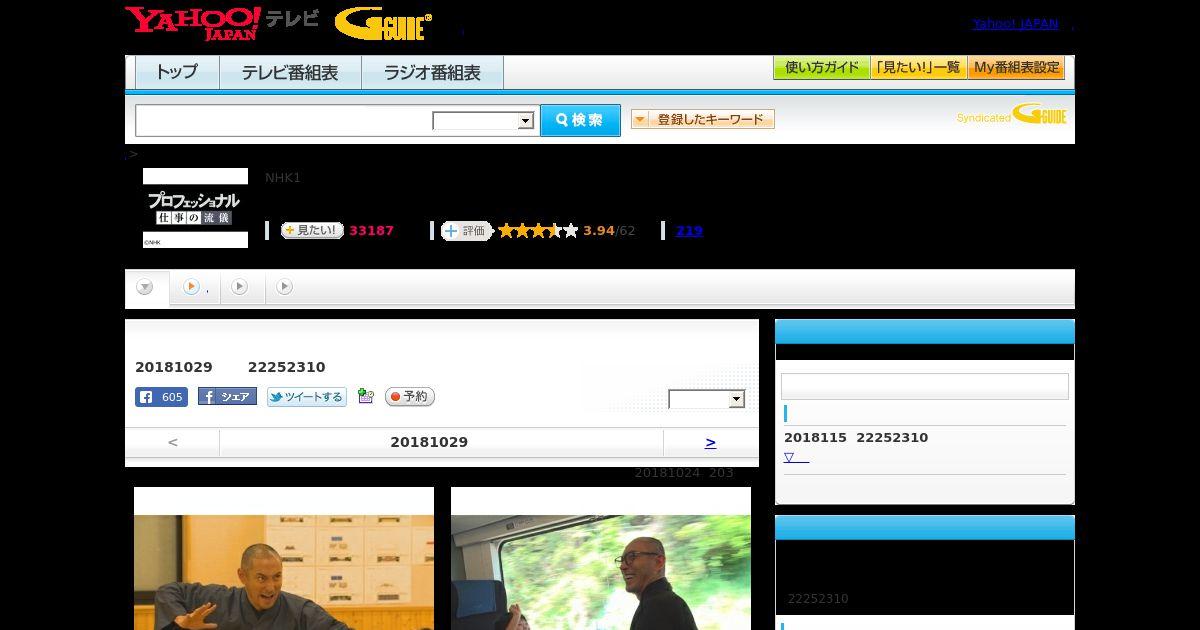Image resolution: width=1200 pixels, height=630 pixels.
Task: Click the center 20181029 date label
Action: click(429, 442)
